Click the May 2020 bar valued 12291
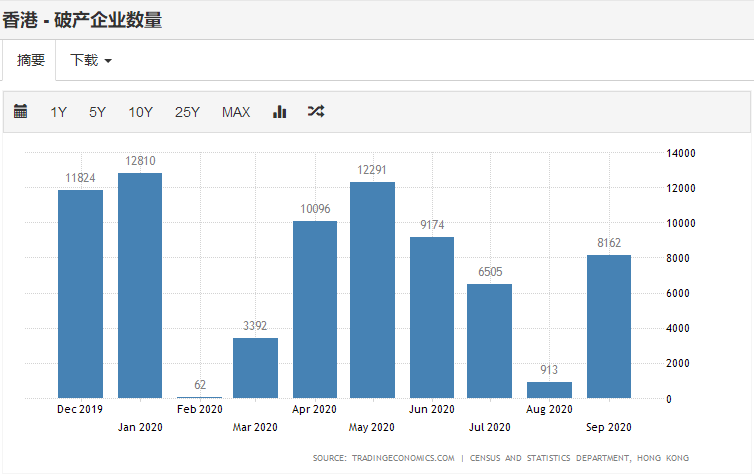 point(372,290)
